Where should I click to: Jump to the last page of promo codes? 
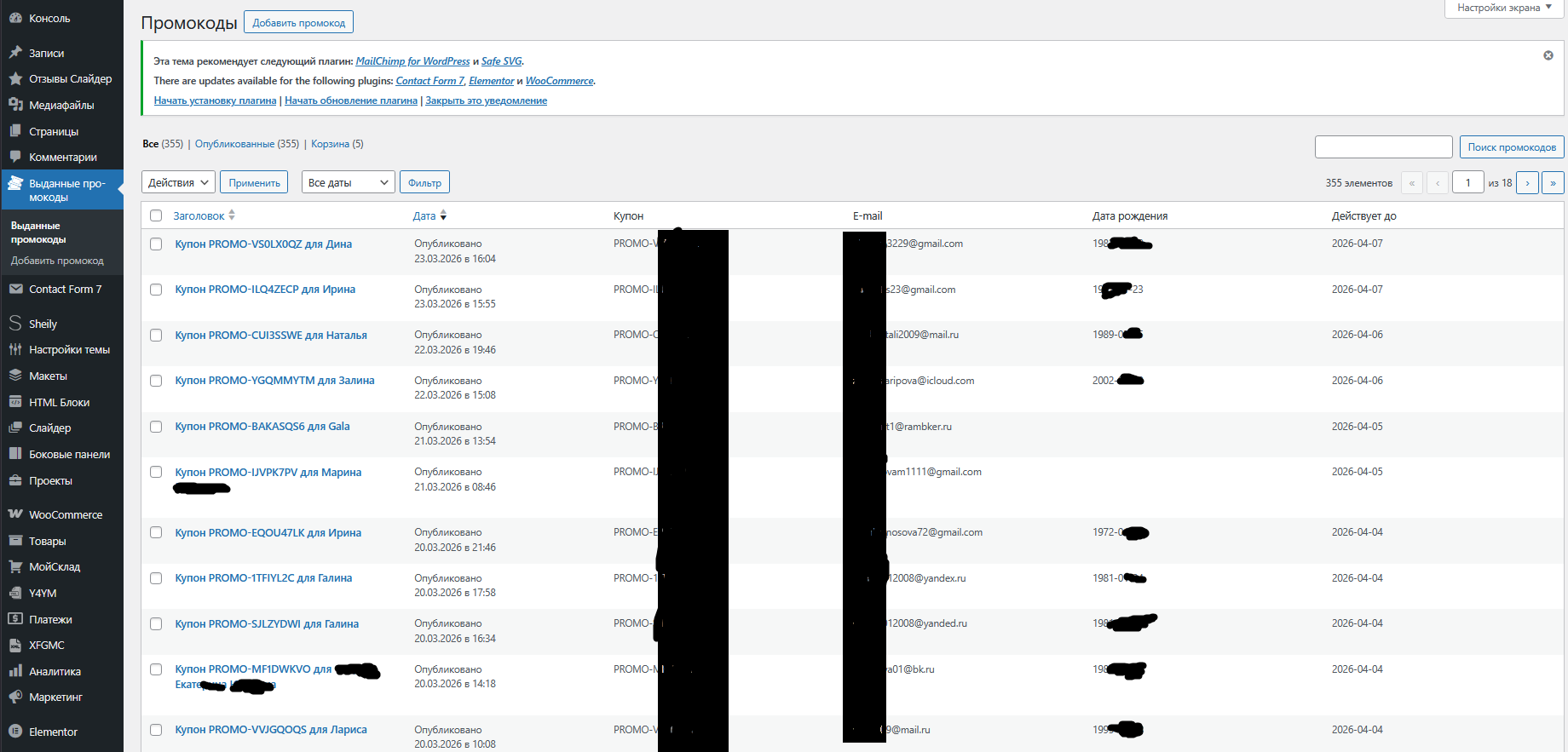(1553, 182)
